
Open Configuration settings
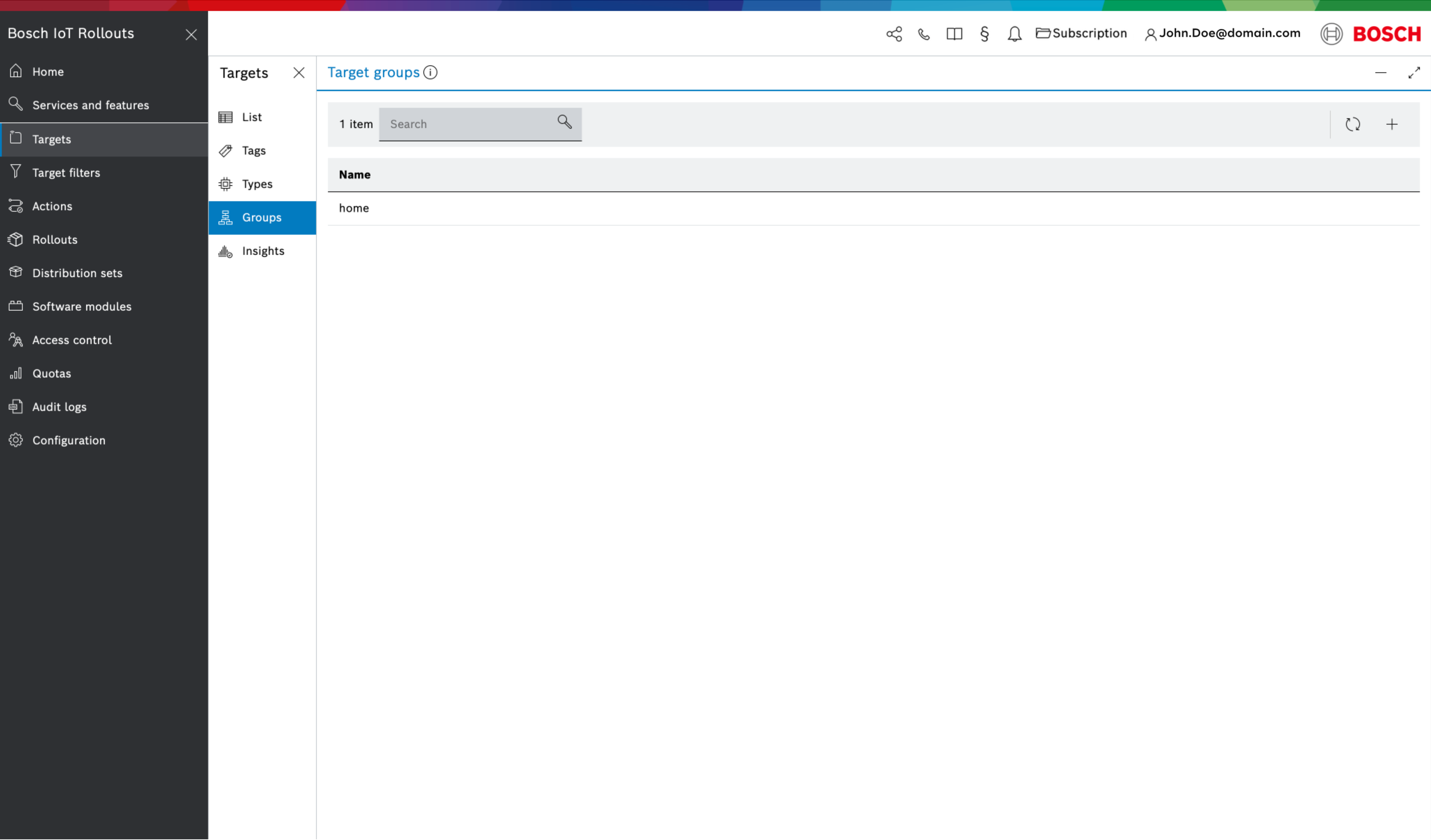click(104, 441)
